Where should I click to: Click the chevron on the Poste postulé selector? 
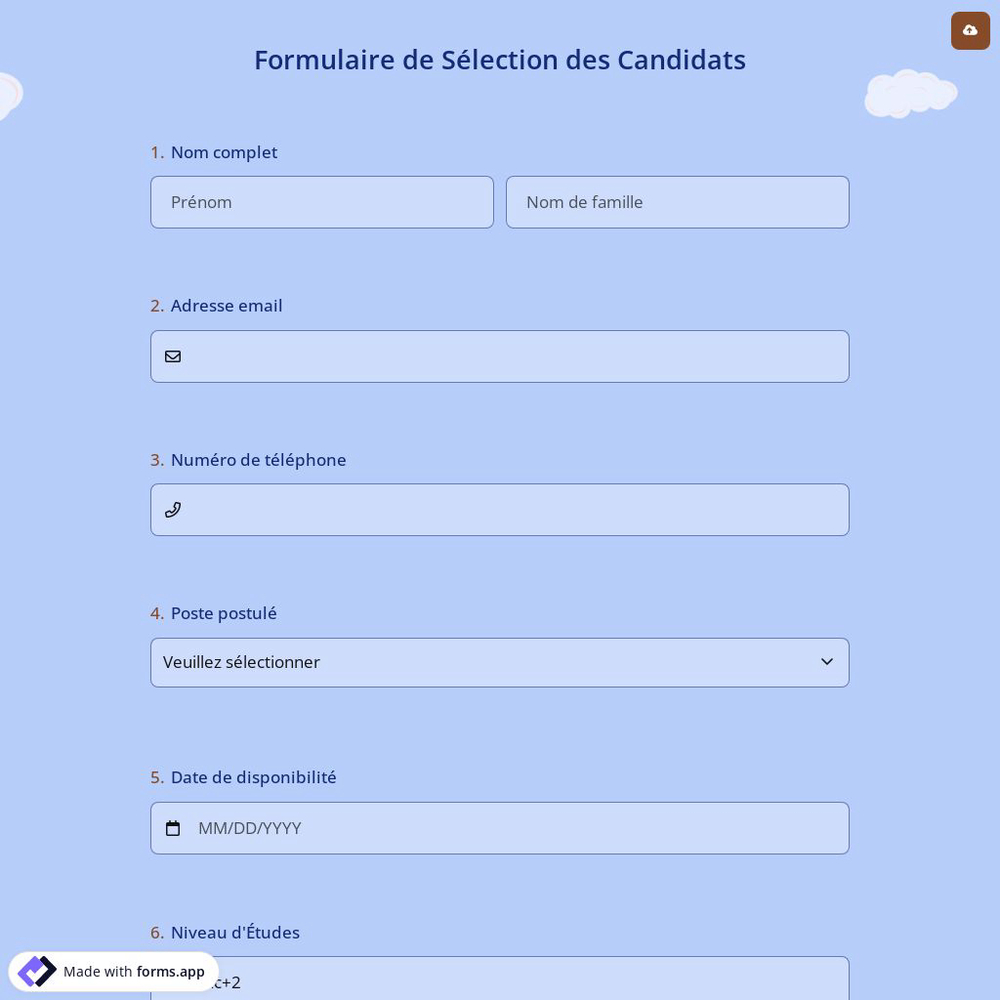pyautogui.click(x=827, y=661)
